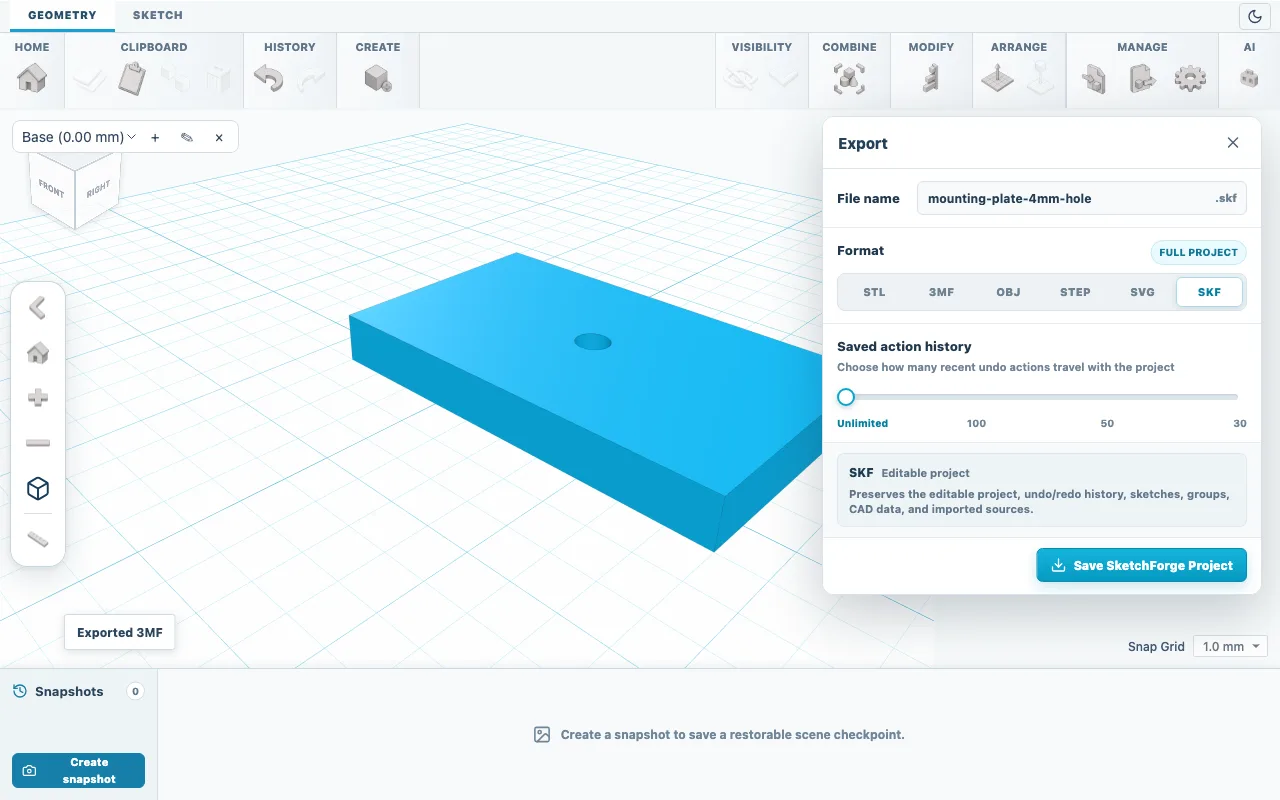Click the ruler measure icon
This screenshot has height=800, width=1280.
pyautogui.click(x=38, y=539)
